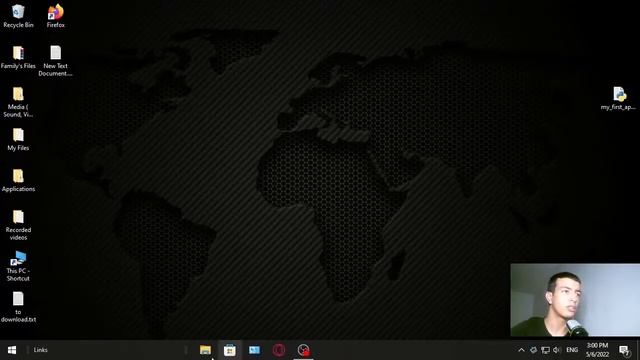This screenshot has width=640, height=360.
Task: Click the webcam overlay thumbnail
Action: [575, 300]
